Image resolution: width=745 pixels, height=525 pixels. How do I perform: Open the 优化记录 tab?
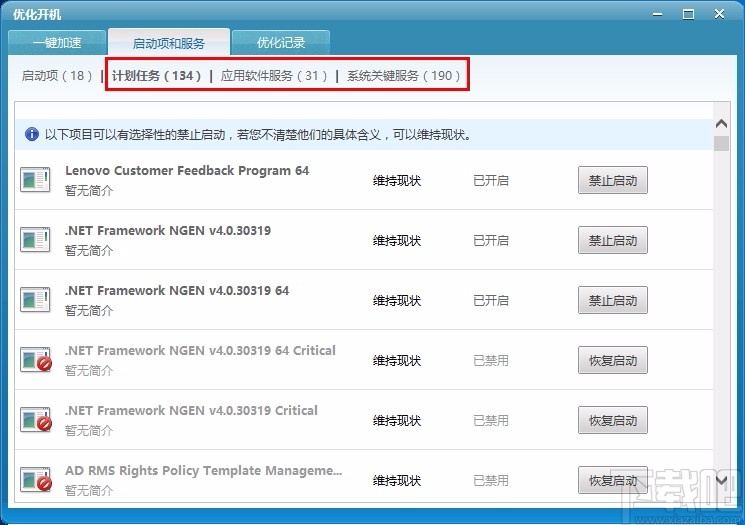pos(281,43)
